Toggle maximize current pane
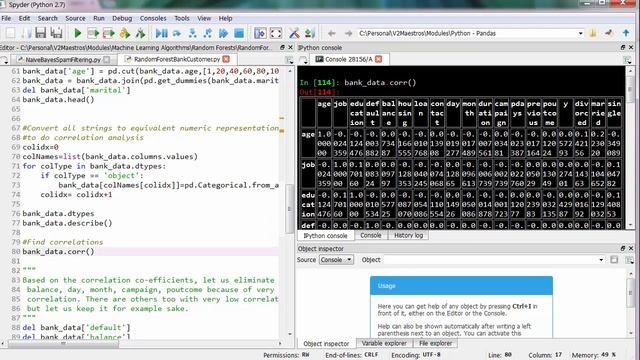The image size is (640, 360). 260,33
